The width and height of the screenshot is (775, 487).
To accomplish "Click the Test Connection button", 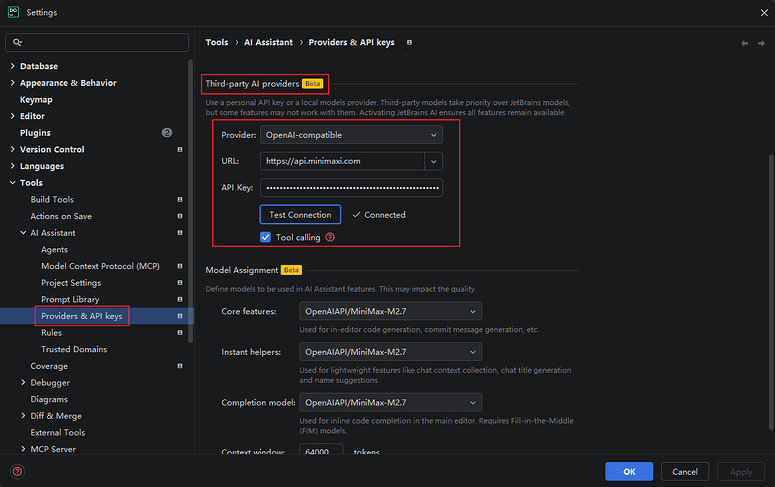I will 300,215.
